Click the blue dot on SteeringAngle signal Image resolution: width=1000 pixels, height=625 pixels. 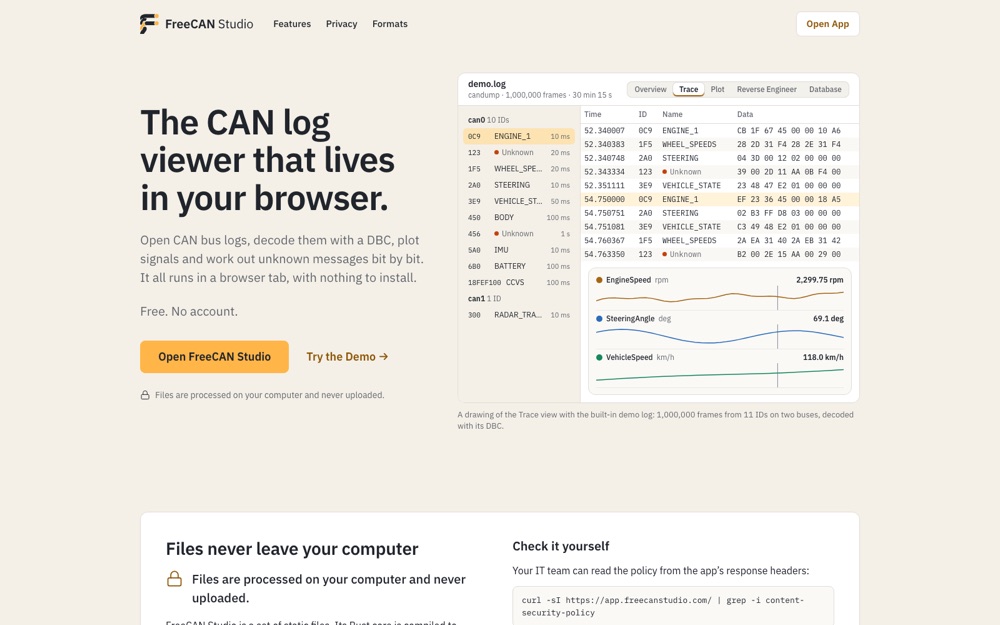click(x=599, y=319)
